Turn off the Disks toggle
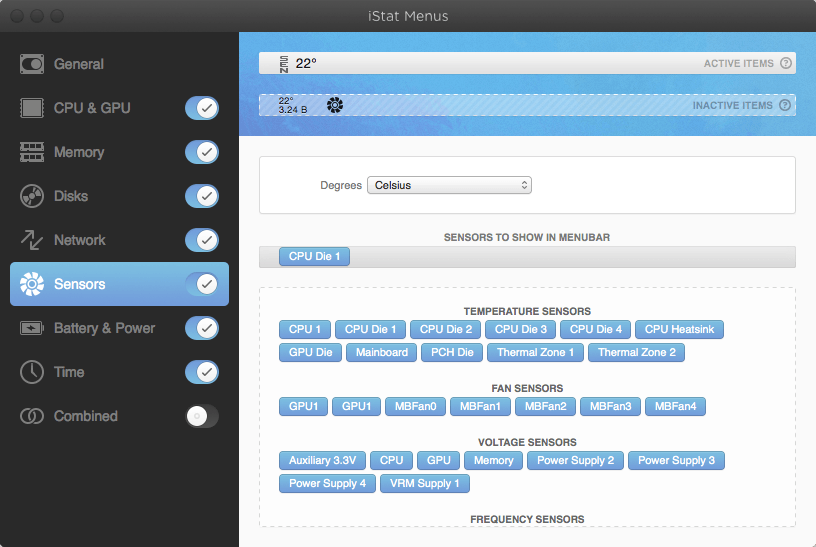 [x=202, y=196]
